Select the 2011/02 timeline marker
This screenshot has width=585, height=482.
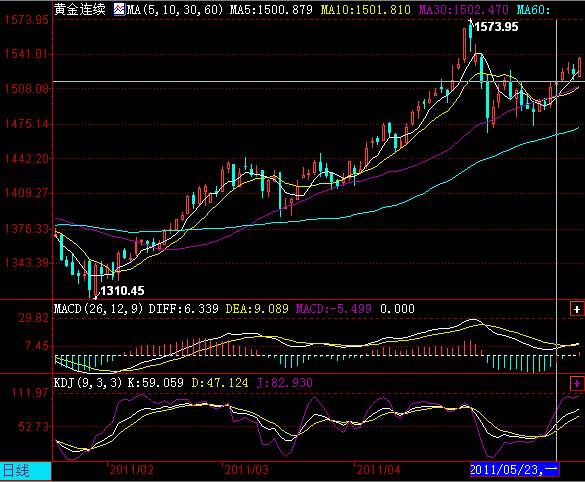coord(132,470)
